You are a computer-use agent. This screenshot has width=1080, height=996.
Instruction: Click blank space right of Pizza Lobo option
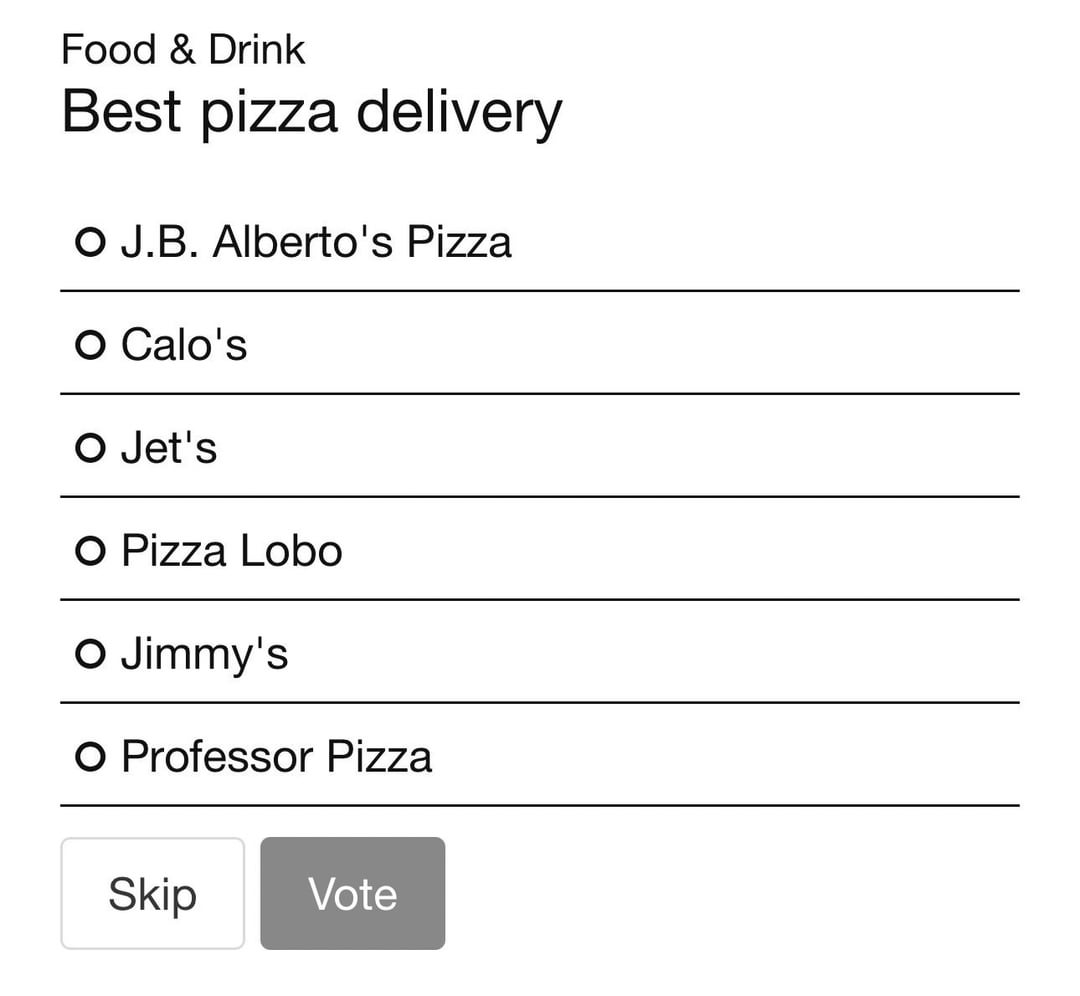point(680,551)
